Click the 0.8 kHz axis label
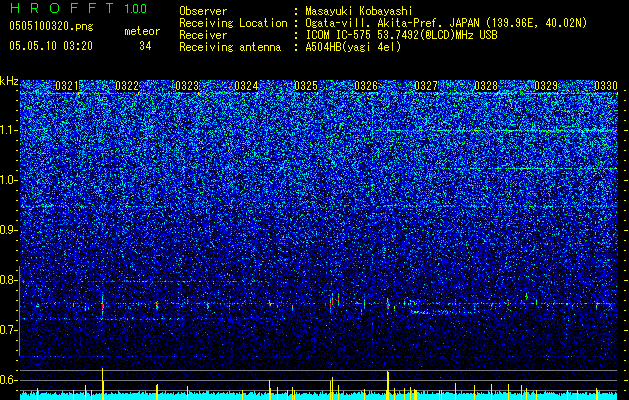This screenshot has width=629, height=400. pyautogui.click(x=9, y=280)
